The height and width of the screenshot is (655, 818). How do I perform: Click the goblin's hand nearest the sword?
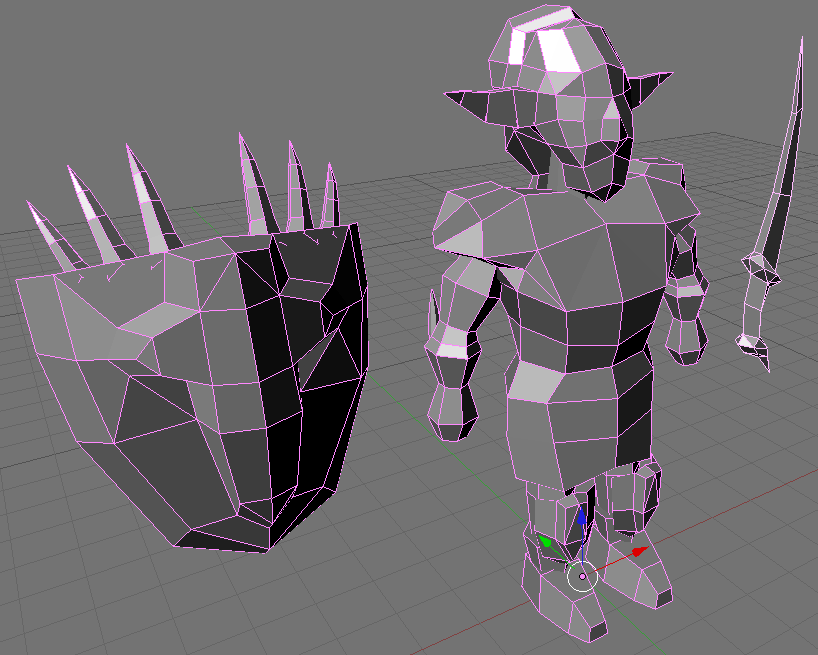(689, 336)
